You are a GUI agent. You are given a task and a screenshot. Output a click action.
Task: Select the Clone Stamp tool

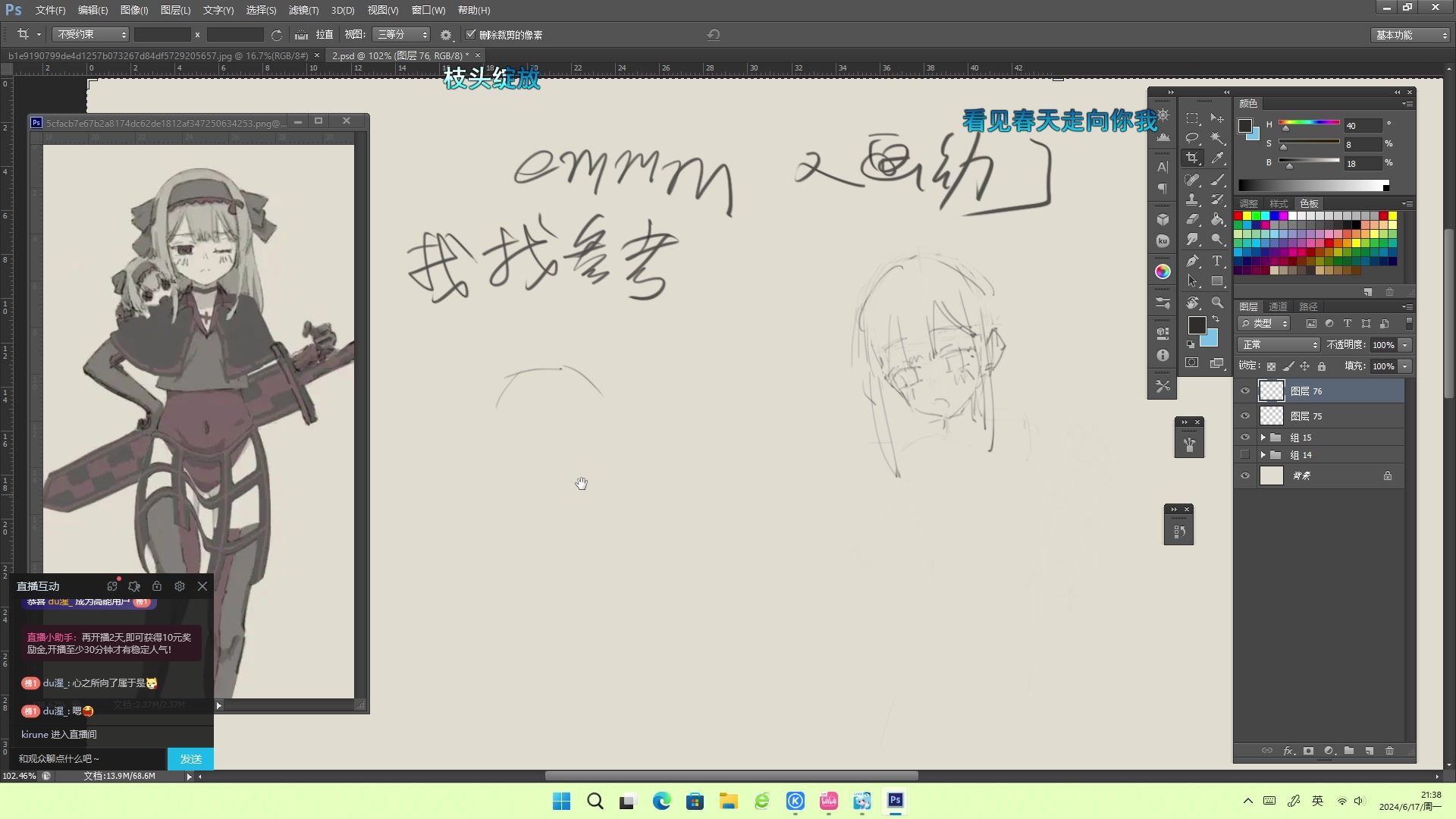tap(1193, 200)
